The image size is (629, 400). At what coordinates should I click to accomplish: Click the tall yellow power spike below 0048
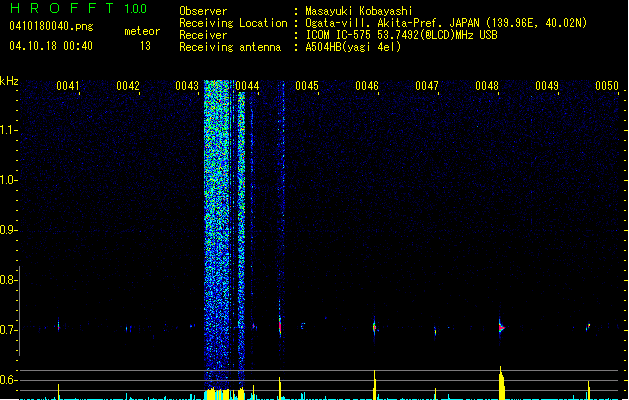[x=501, y=383]
